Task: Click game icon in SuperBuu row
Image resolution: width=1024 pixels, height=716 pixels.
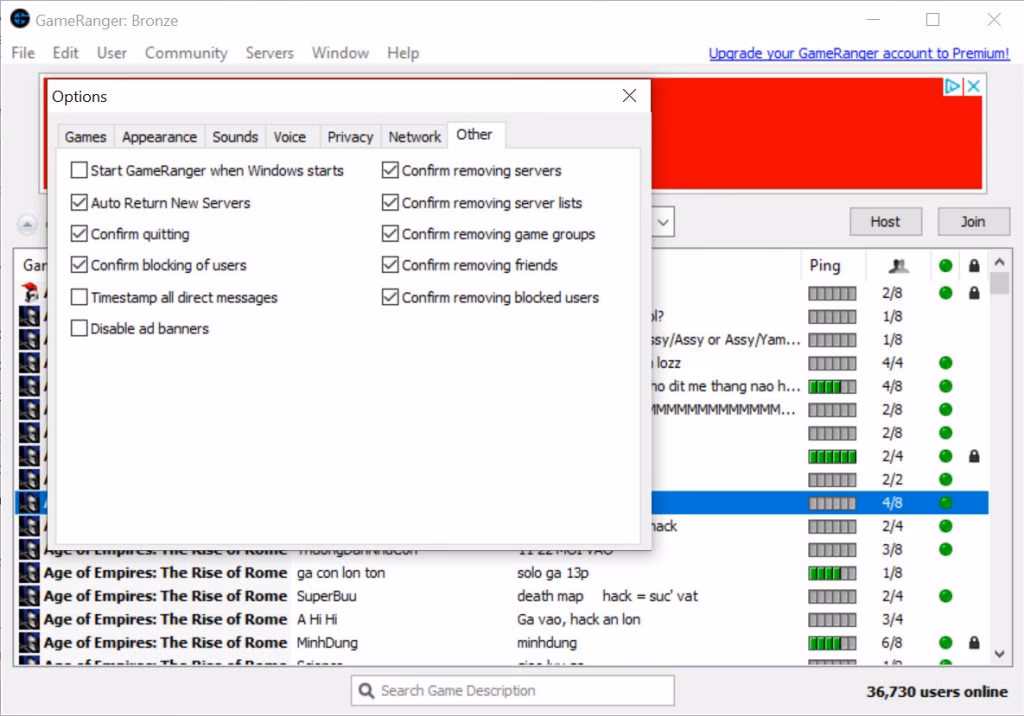Action: [29, 596]
